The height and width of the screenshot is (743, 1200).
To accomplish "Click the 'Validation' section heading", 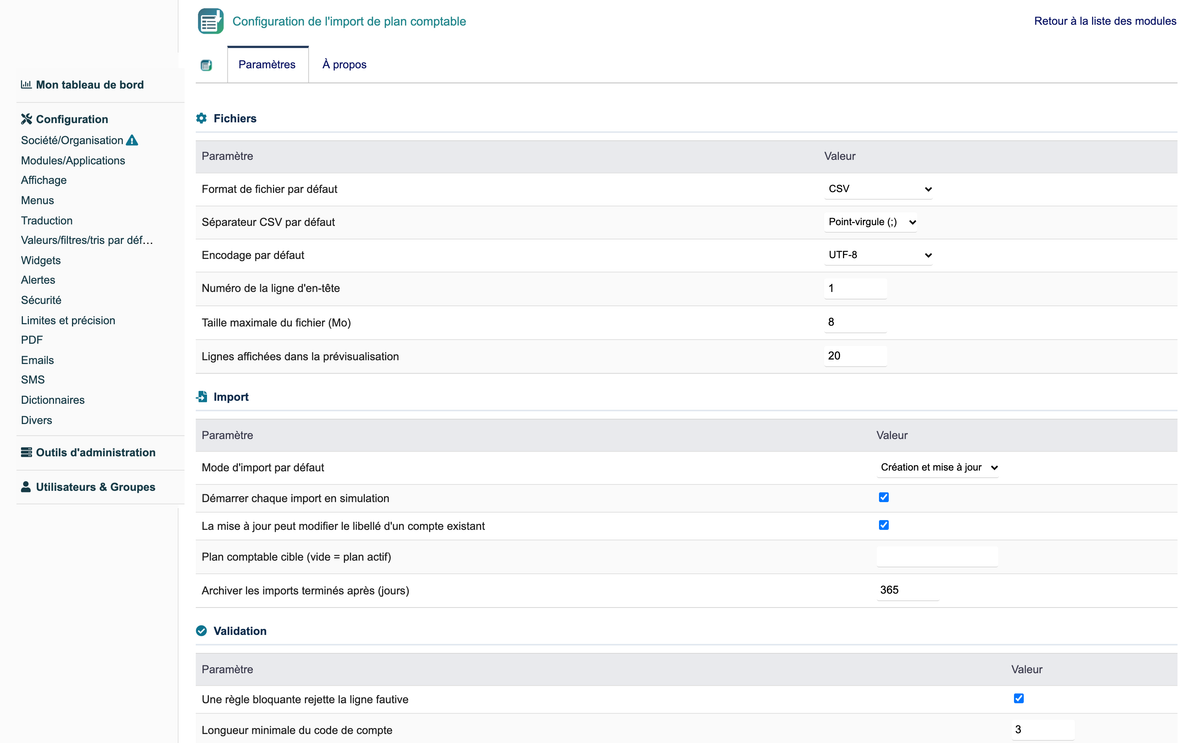I will (x=240, y=631).
